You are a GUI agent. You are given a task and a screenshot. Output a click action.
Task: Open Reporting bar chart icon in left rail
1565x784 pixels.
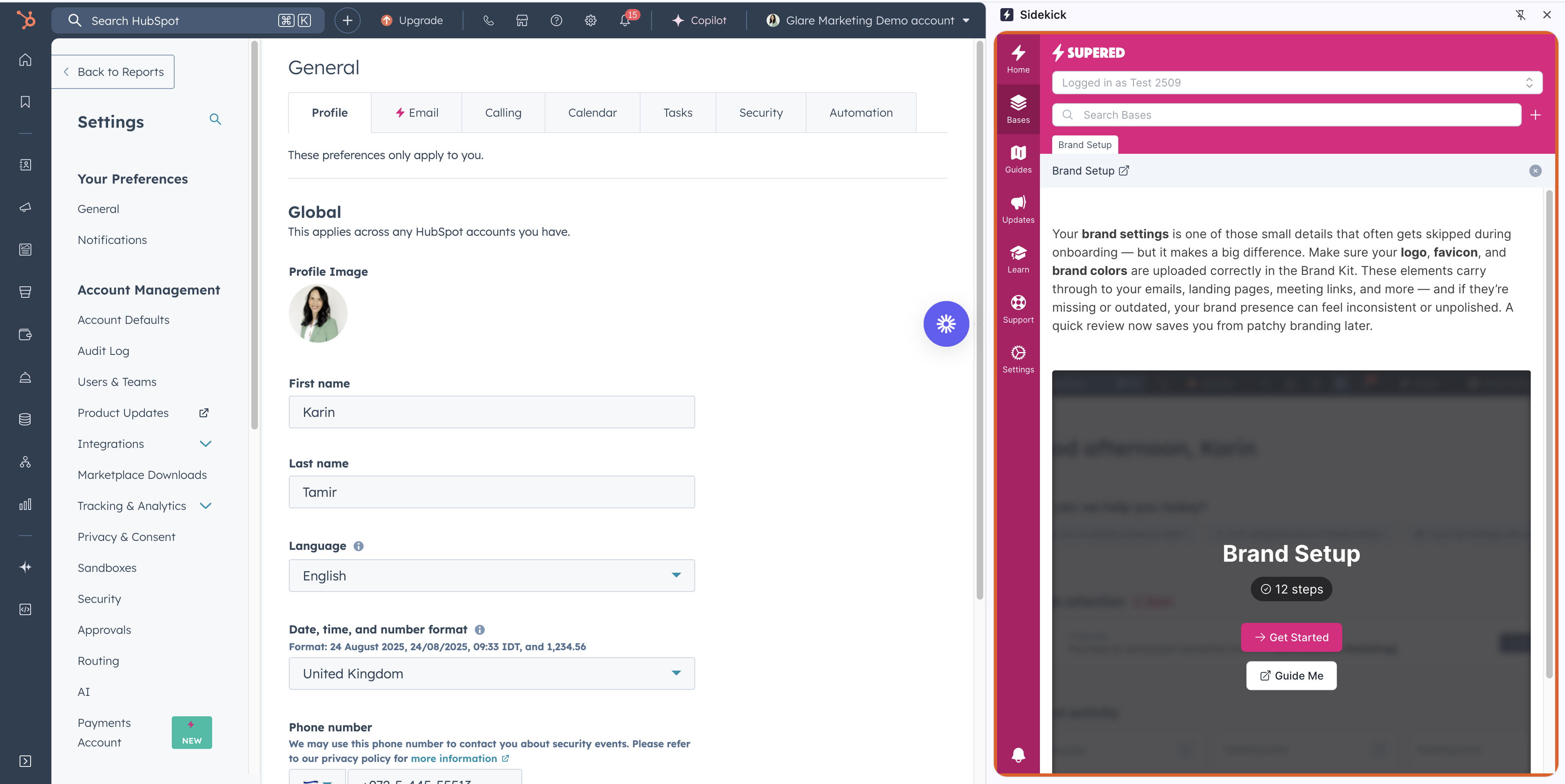click(25, 504)
